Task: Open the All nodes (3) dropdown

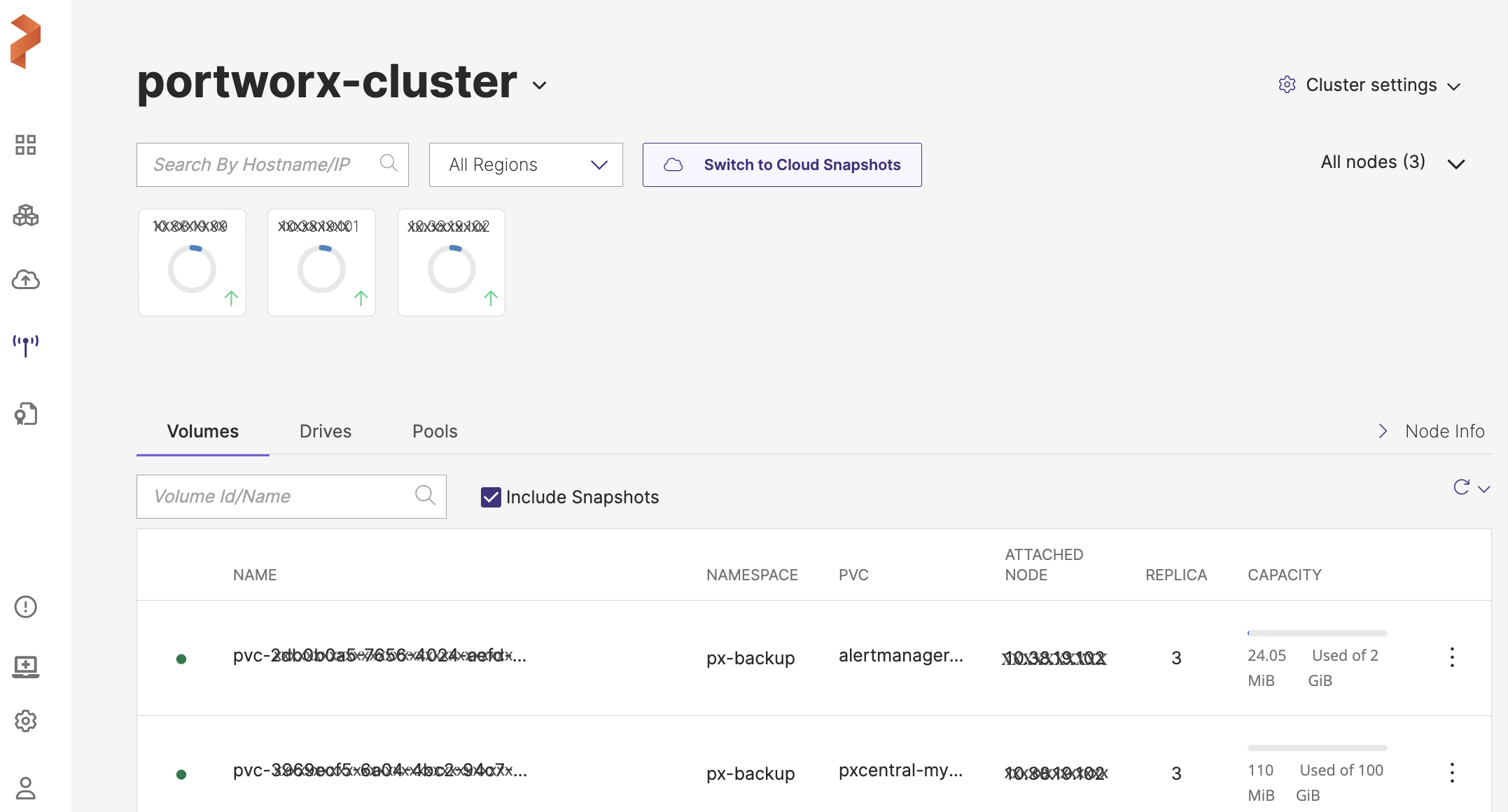Action: pyautogui.click(x=1392, y=163)
